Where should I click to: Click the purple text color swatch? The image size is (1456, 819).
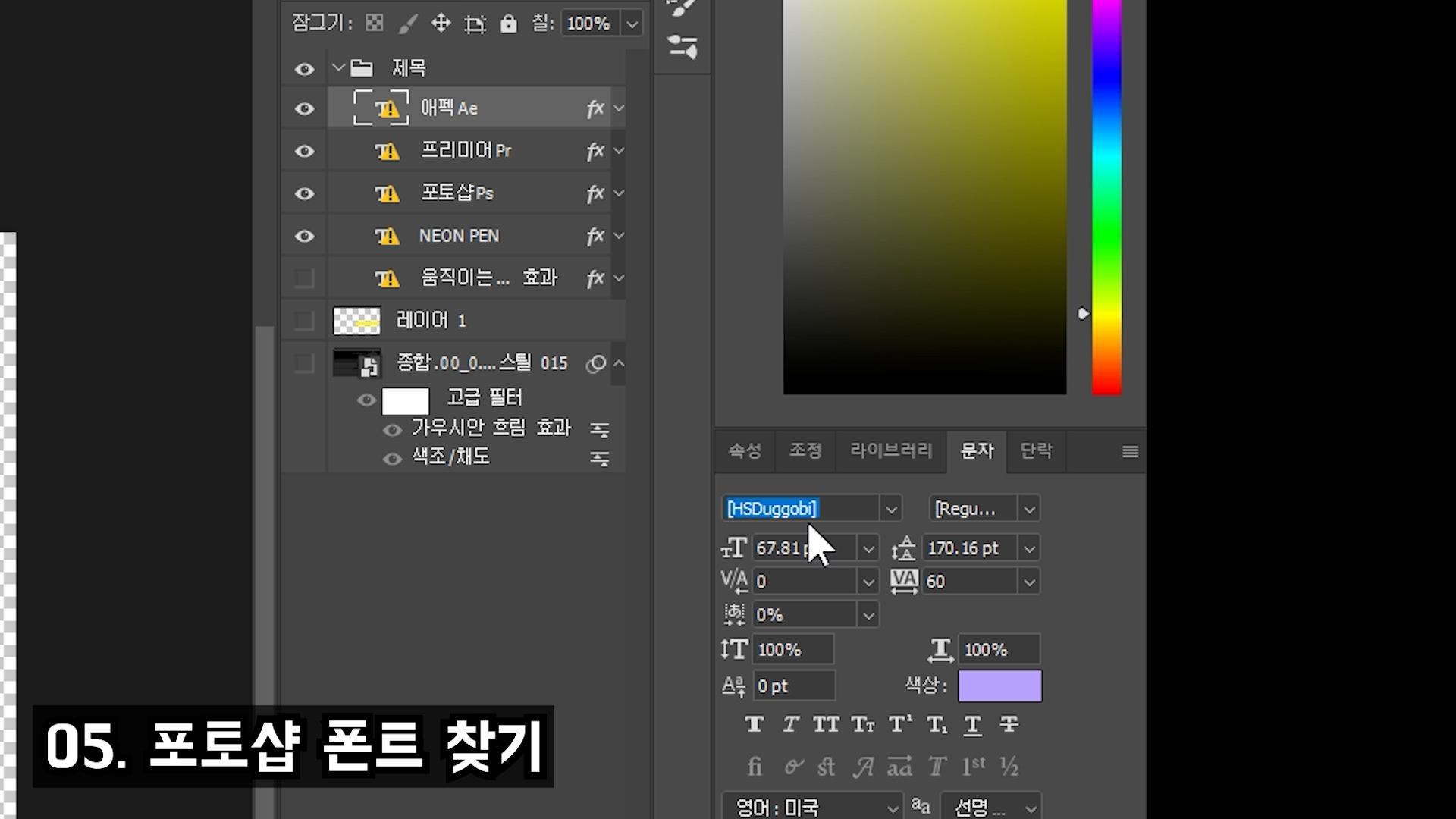coord(999,686)
